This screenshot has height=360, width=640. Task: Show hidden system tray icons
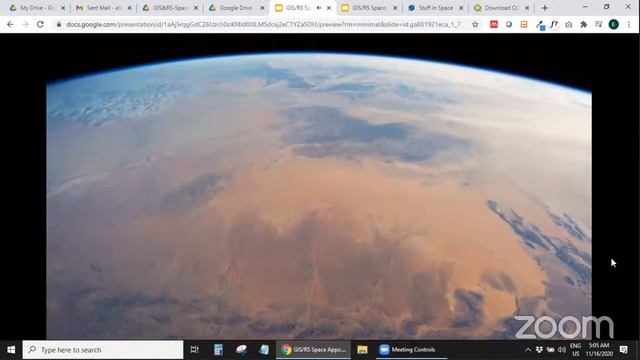tap(528, 350)
